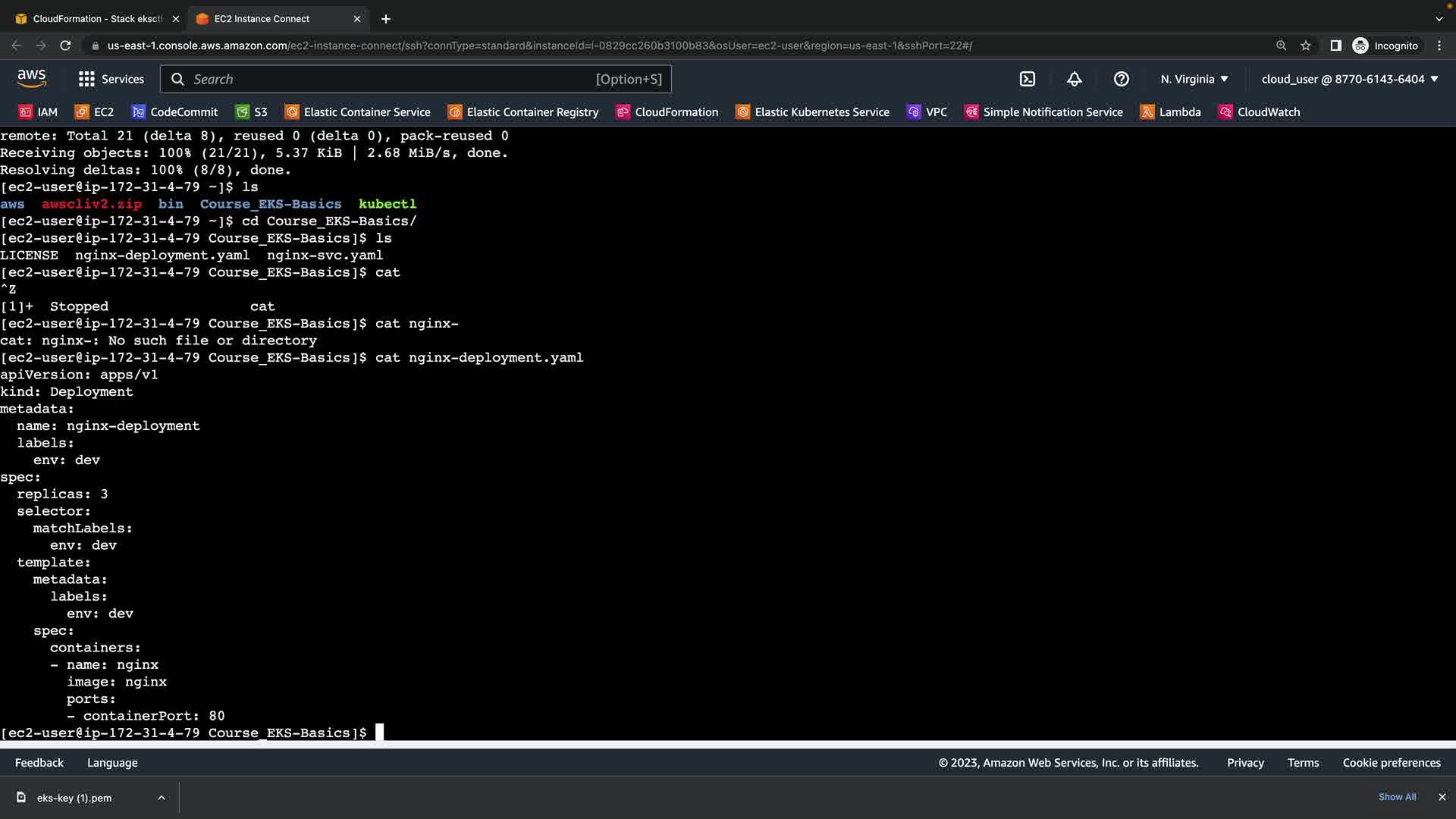Bookmark page with star icon
This screenshot has height=819, width=1456.
pos(1306,45)
